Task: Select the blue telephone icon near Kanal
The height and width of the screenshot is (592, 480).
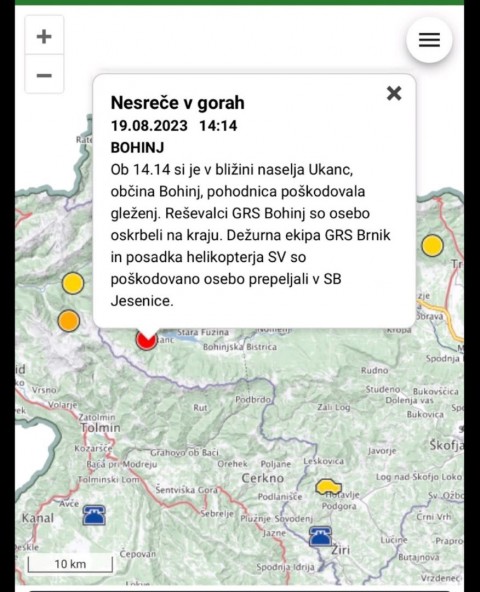Action: pos(94,515)
